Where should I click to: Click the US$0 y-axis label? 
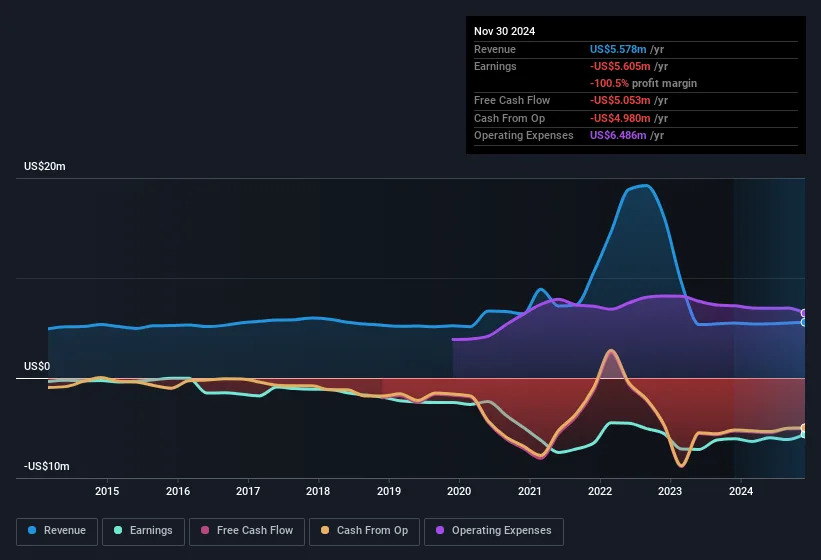pos(37,366)
